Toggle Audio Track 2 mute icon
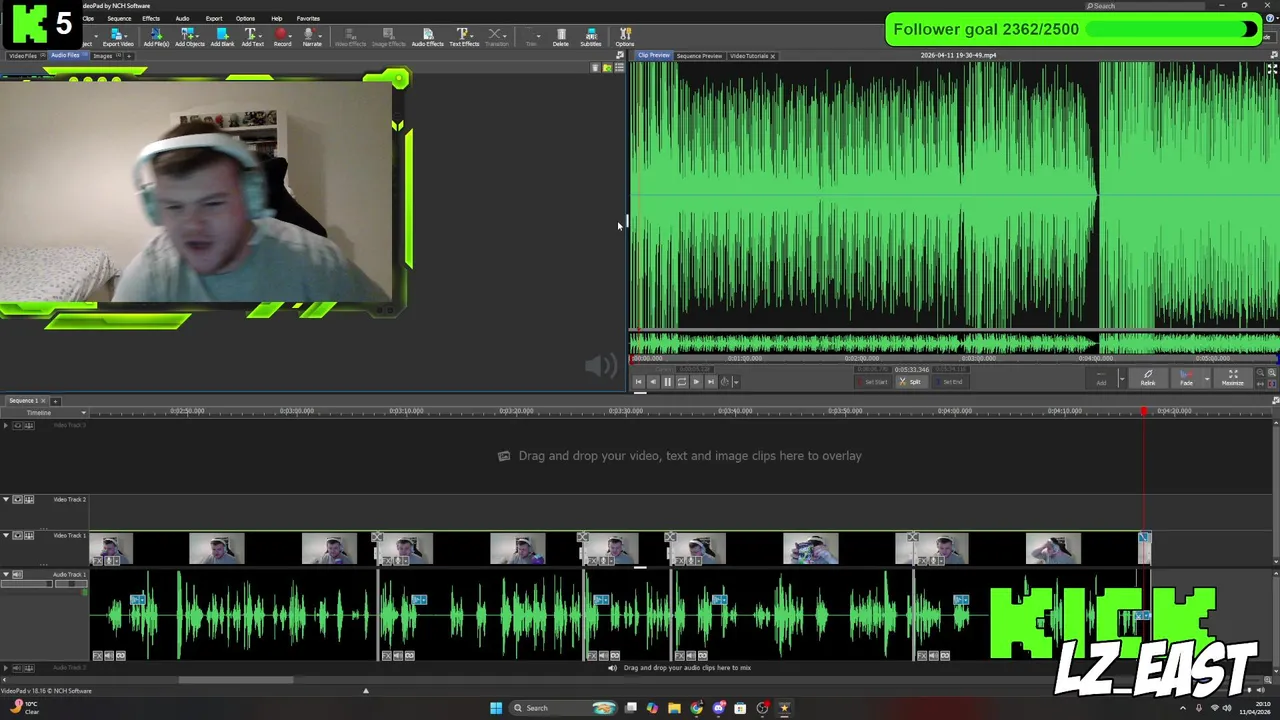This screenshot has height=720, width=1280. [x=17, y=668]
